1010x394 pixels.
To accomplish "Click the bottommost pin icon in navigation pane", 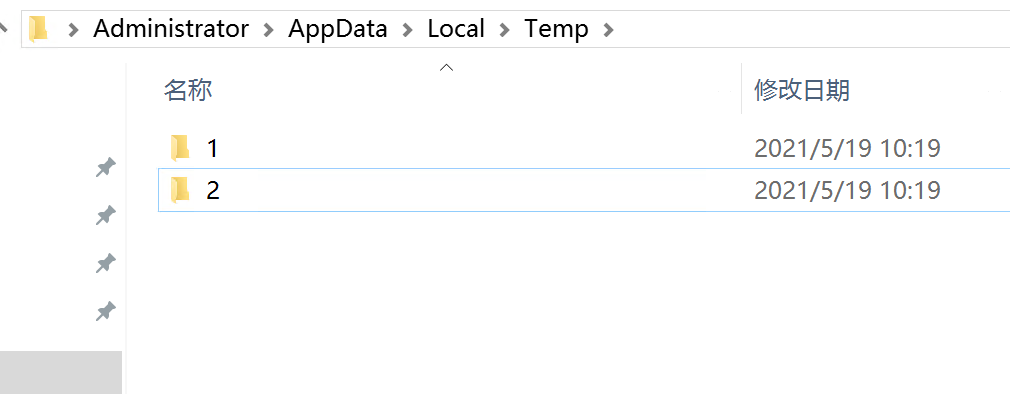I will click(105, 312).
